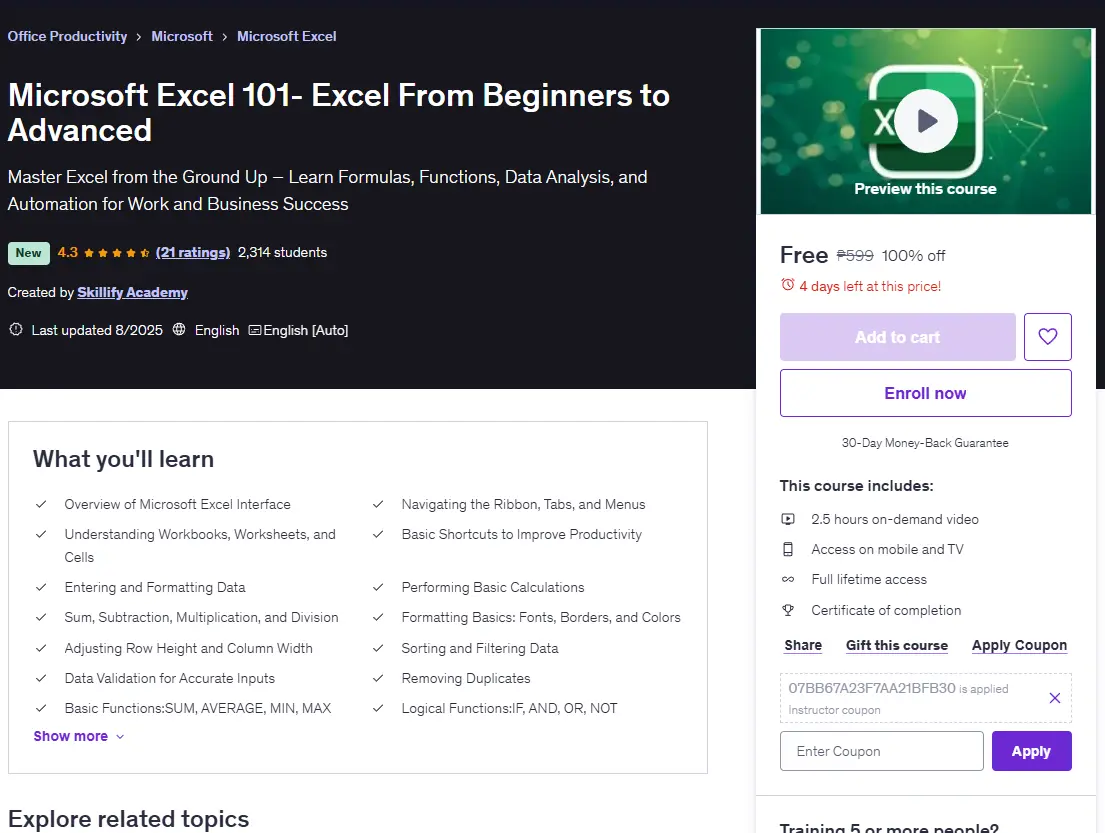
Task: Click Full lifetime access text
Action: click(x=868, y=579)
